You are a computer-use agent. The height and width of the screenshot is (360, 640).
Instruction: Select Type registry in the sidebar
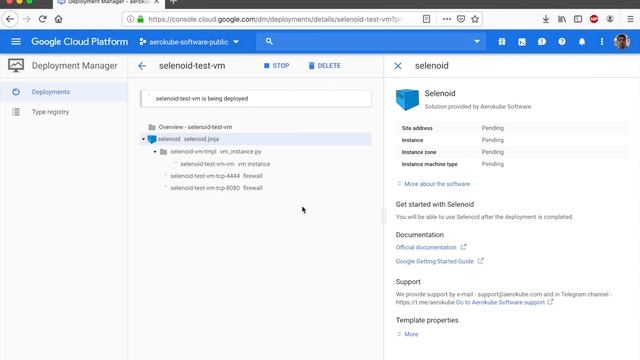tap(64, 112)
